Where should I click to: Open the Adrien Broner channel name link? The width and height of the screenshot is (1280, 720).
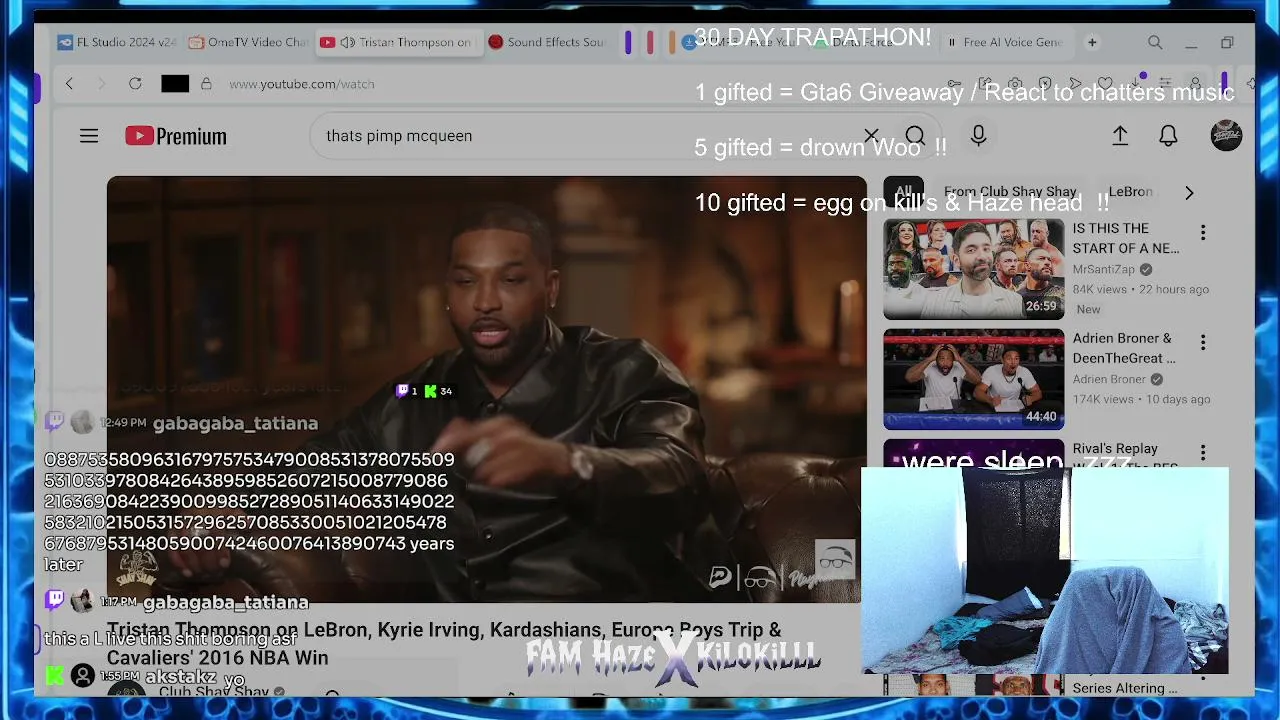coord(1110,379)
